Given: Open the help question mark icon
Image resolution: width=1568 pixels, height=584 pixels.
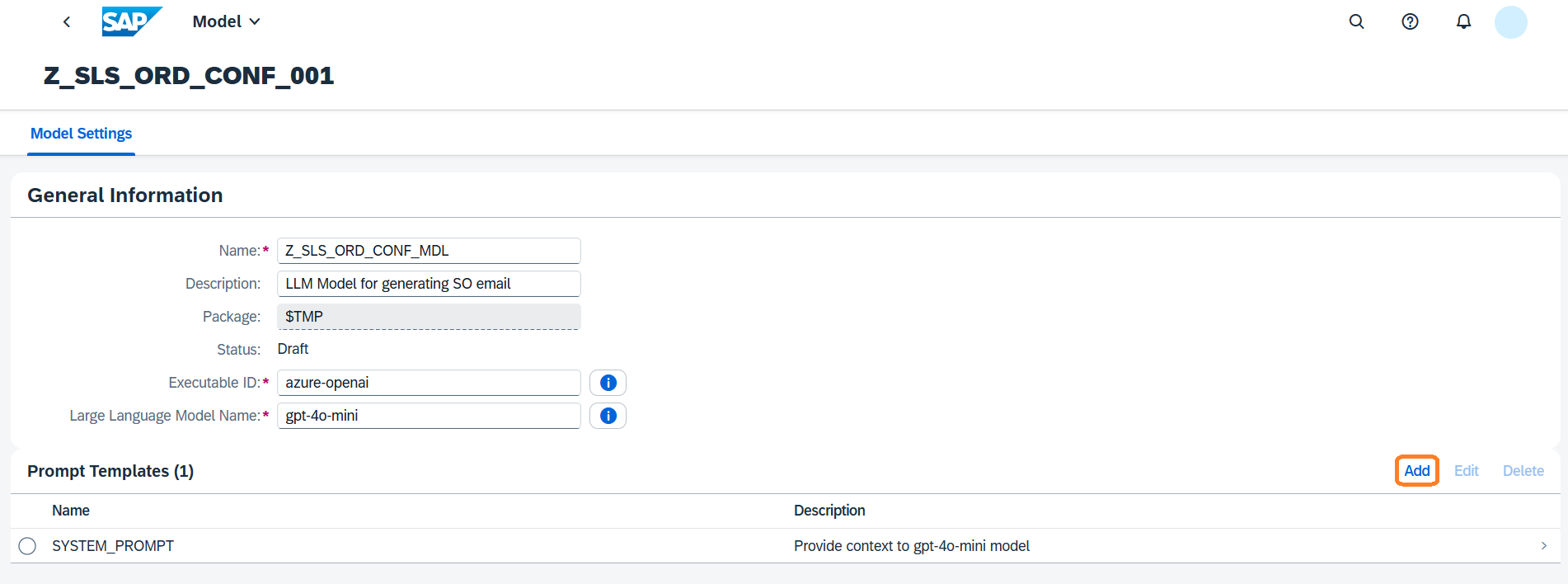Looking at the screenshot, I should [1410, 22].
